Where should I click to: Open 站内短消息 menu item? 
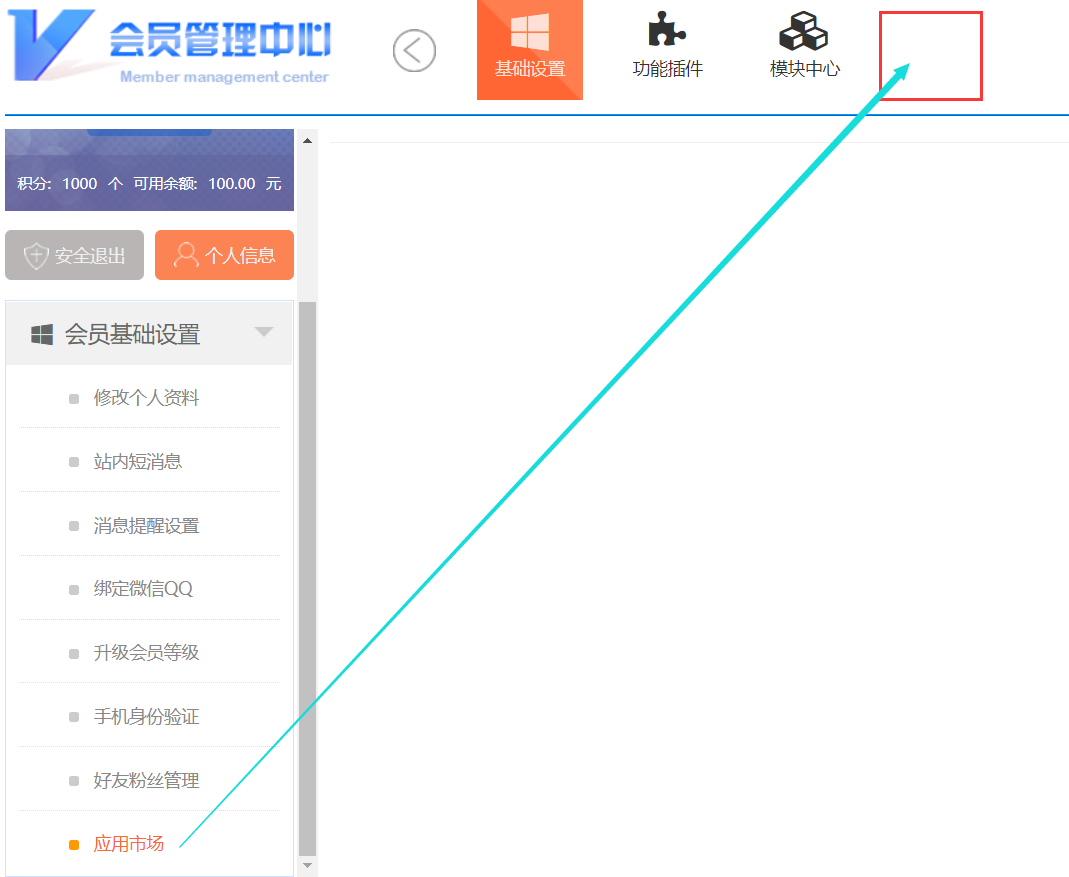coord(138,462)
